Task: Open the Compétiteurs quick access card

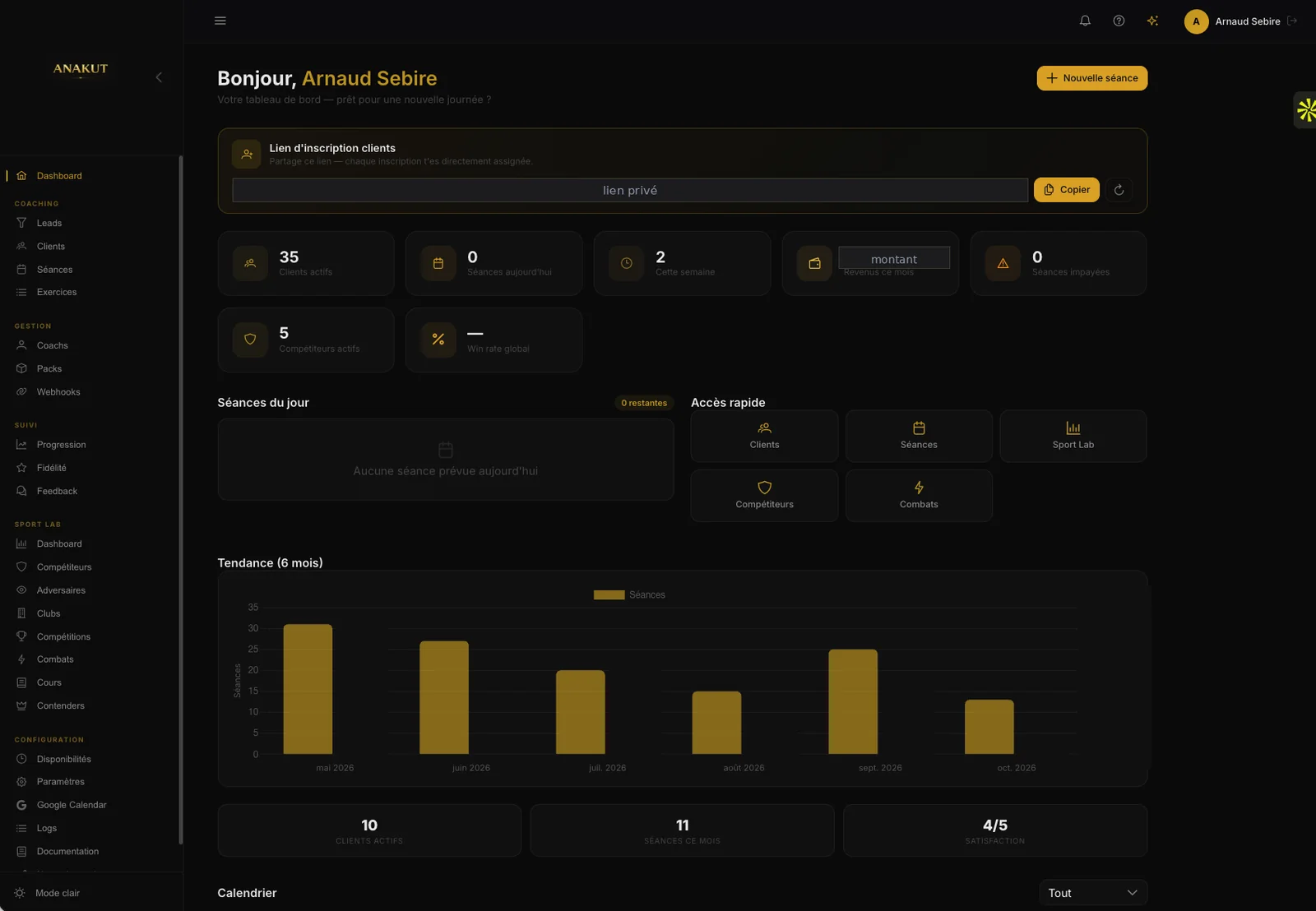Action: [x=764, y=496]
